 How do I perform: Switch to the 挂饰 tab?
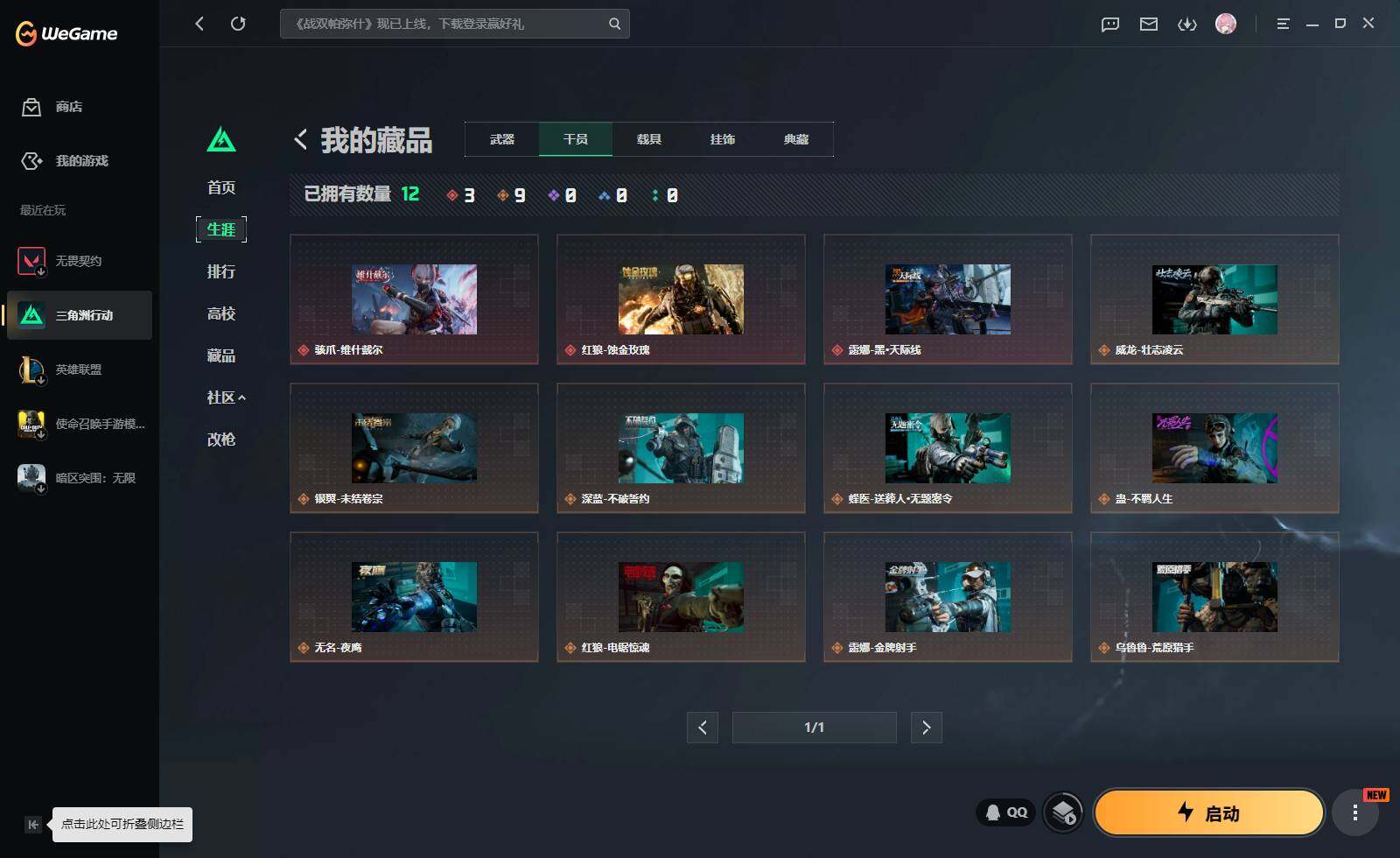[723, 139]
